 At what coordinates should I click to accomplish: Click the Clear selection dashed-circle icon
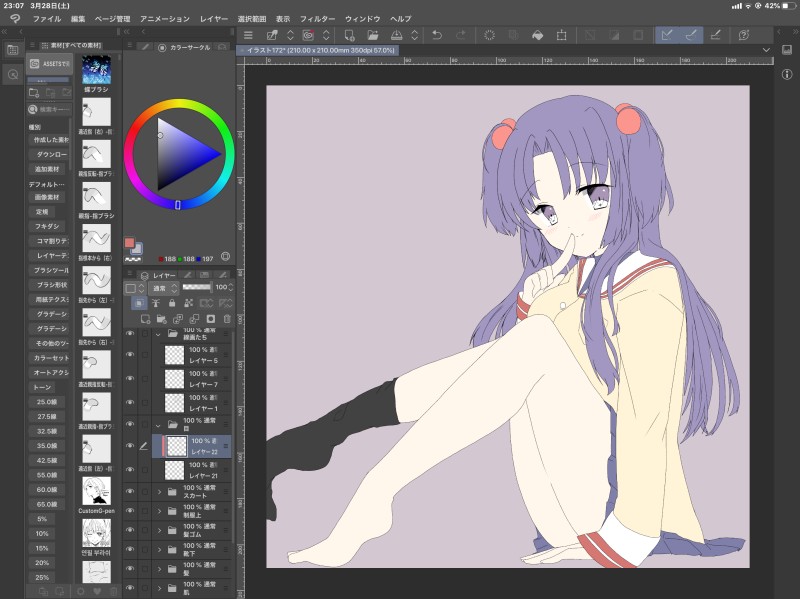[489, 35]
